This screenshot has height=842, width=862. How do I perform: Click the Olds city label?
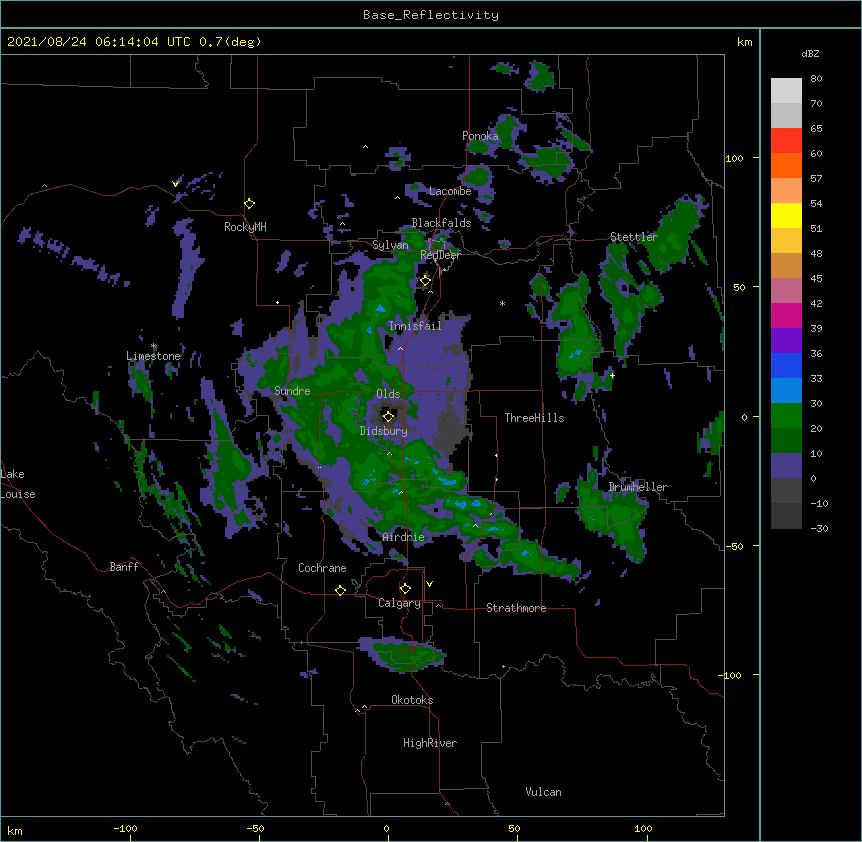pos(388,394)
